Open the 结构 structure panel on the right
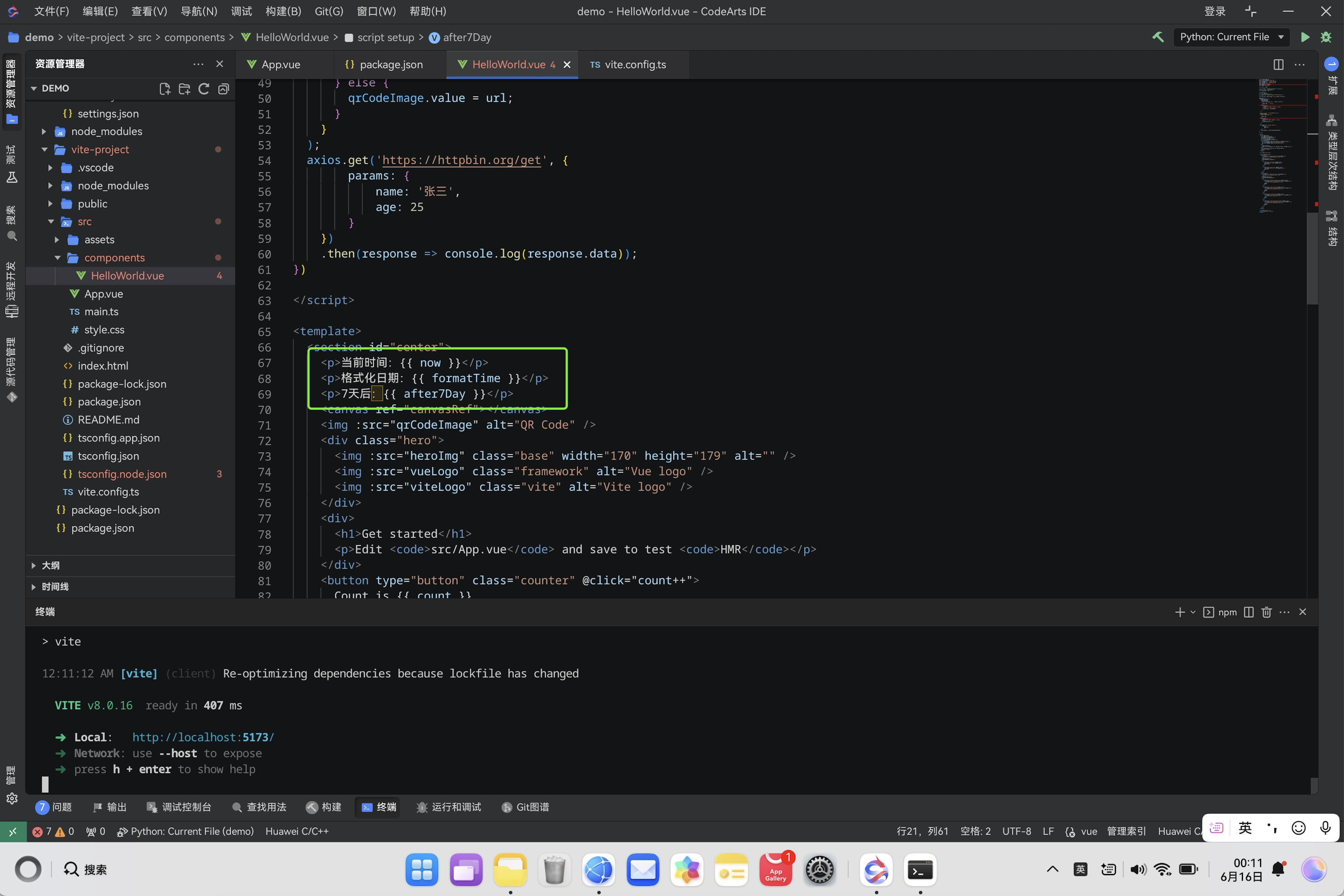This screenshot has width=1344, height=896. pyautogui.click(x=1332, y=228)
